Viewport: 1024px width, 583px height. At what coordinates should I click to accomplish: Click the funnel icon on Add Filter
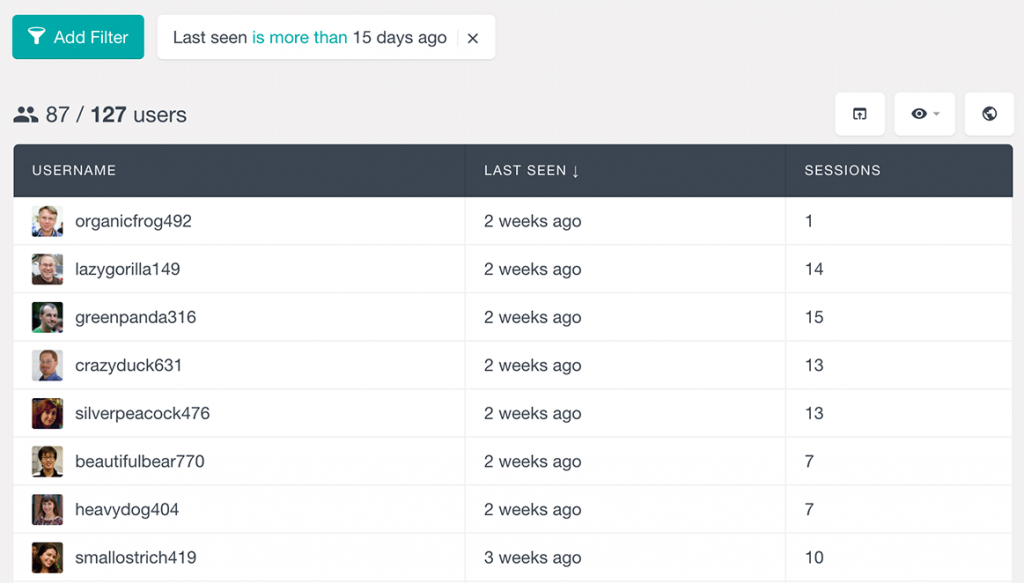(38, 36)
